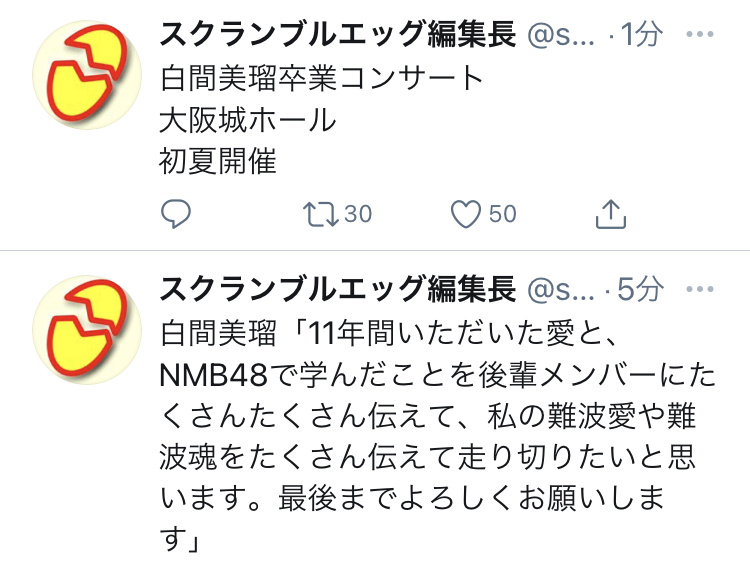View the retweet count 30
The image size is (750, 565).
point(358,214)
